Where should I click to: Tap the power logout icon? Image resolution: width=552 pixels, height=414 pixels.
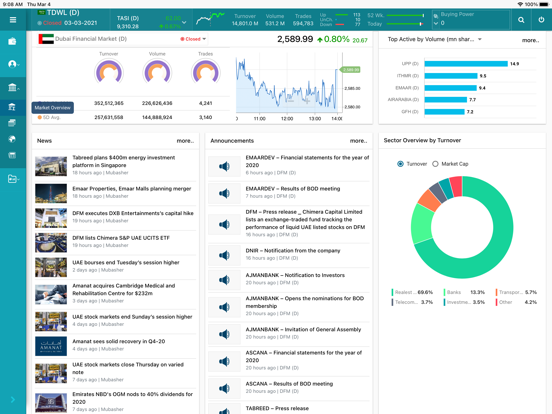541,20
